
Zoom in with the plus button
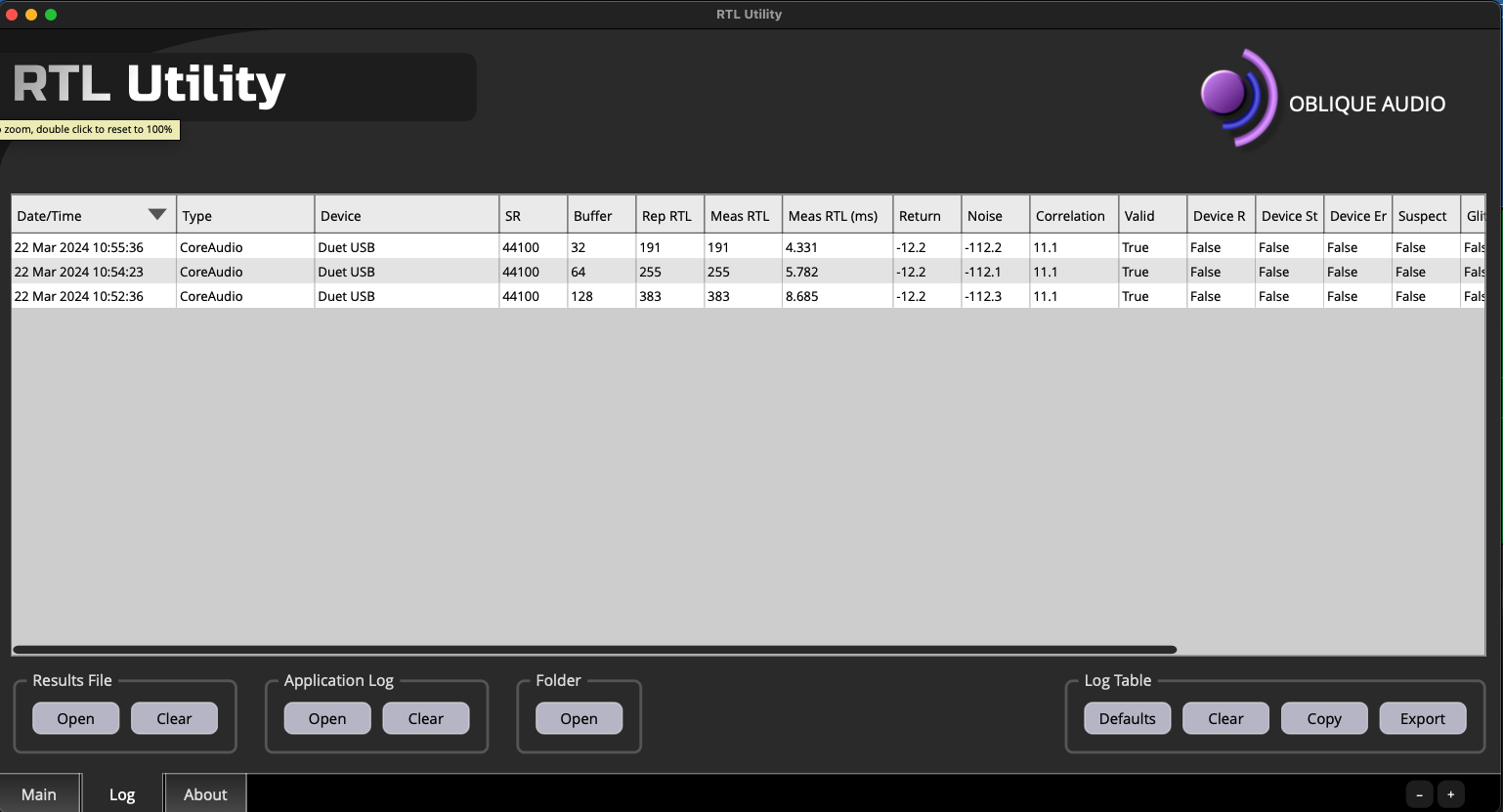point(1450,794)
